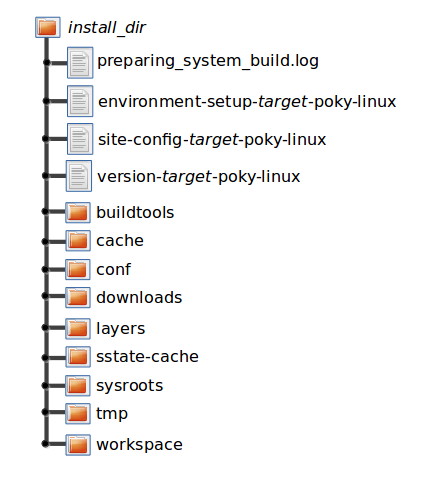This screenshot has width=434, height=489.
Task: Select the site-config-target-poky-linux file icon
Action: pyautogui.click(x=80, y=139)
